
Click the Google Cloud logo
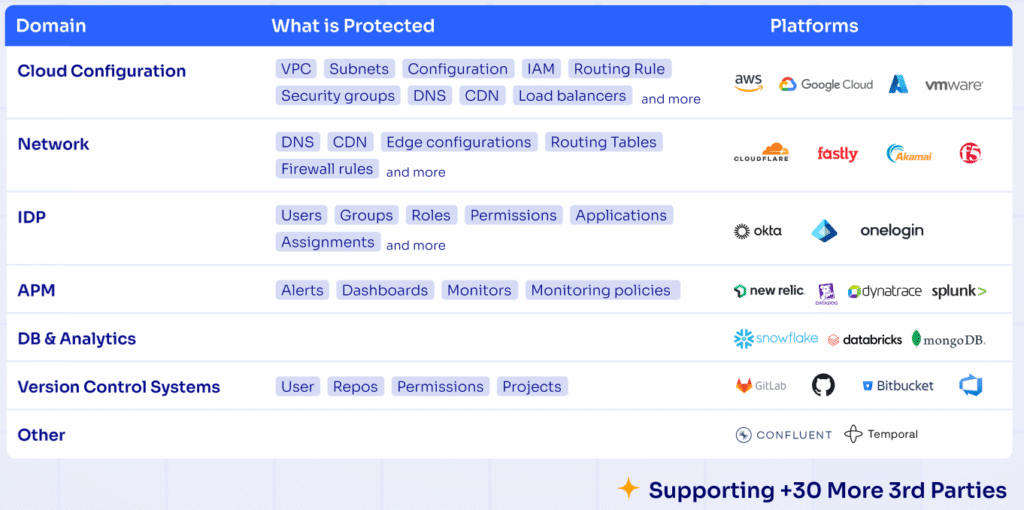pos(826,85)
